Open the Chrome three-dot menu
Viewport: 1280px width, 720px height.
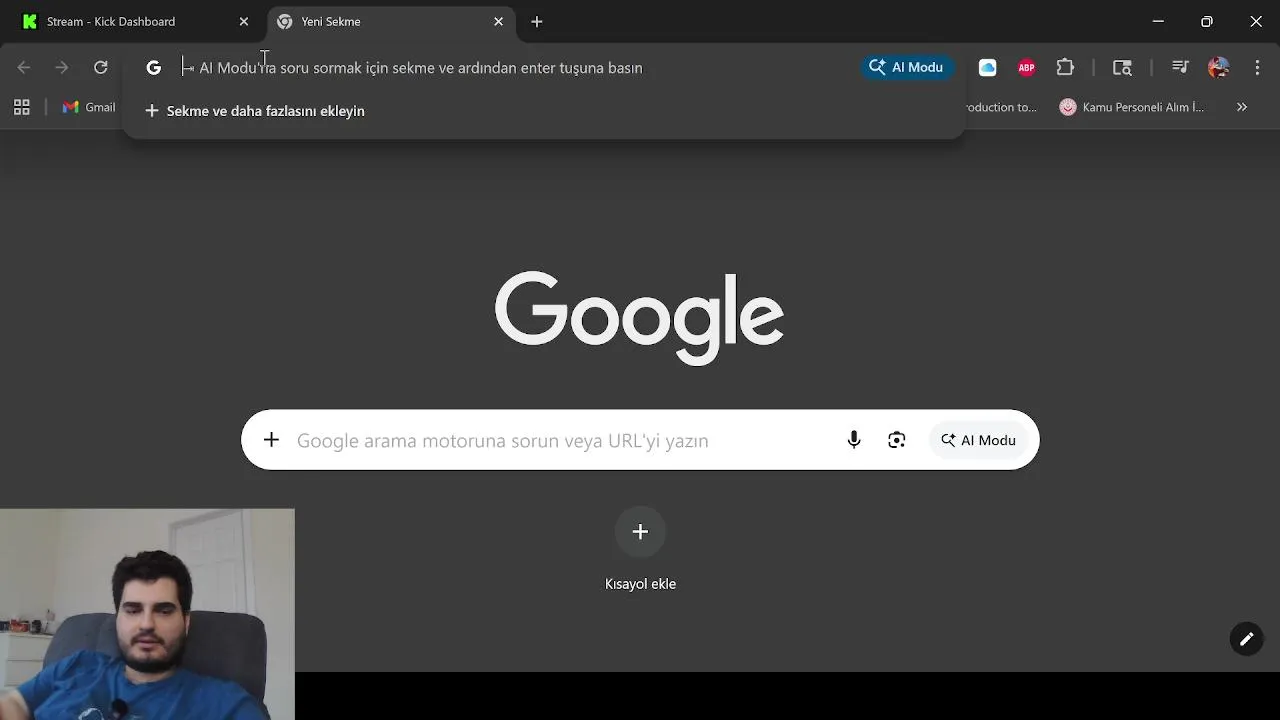point(1257,67)
